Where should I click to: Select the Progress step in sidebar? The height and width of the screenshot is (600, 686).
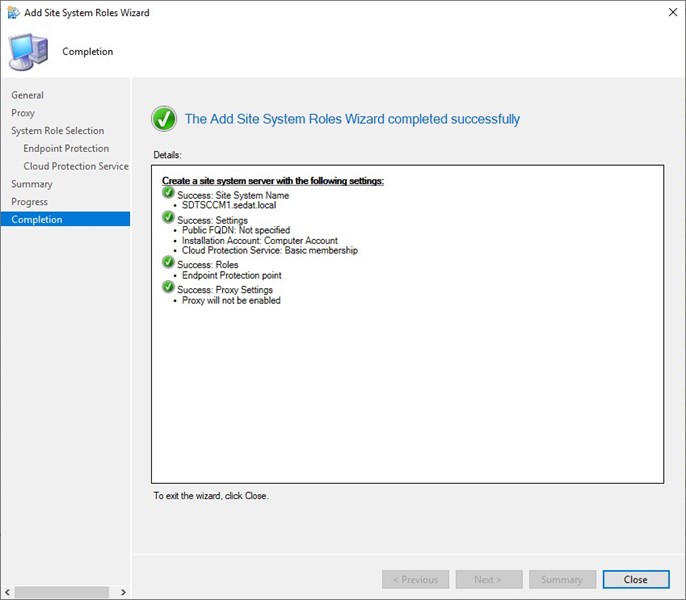click(29, 202)
